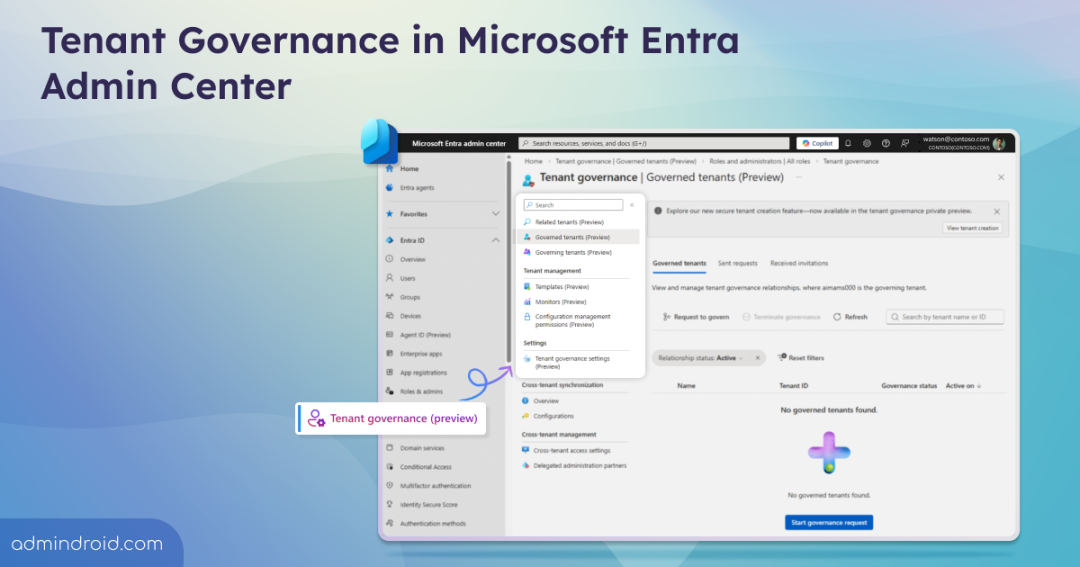Open the Copilot button in header
1080x567 pixels.
point(817,143)
